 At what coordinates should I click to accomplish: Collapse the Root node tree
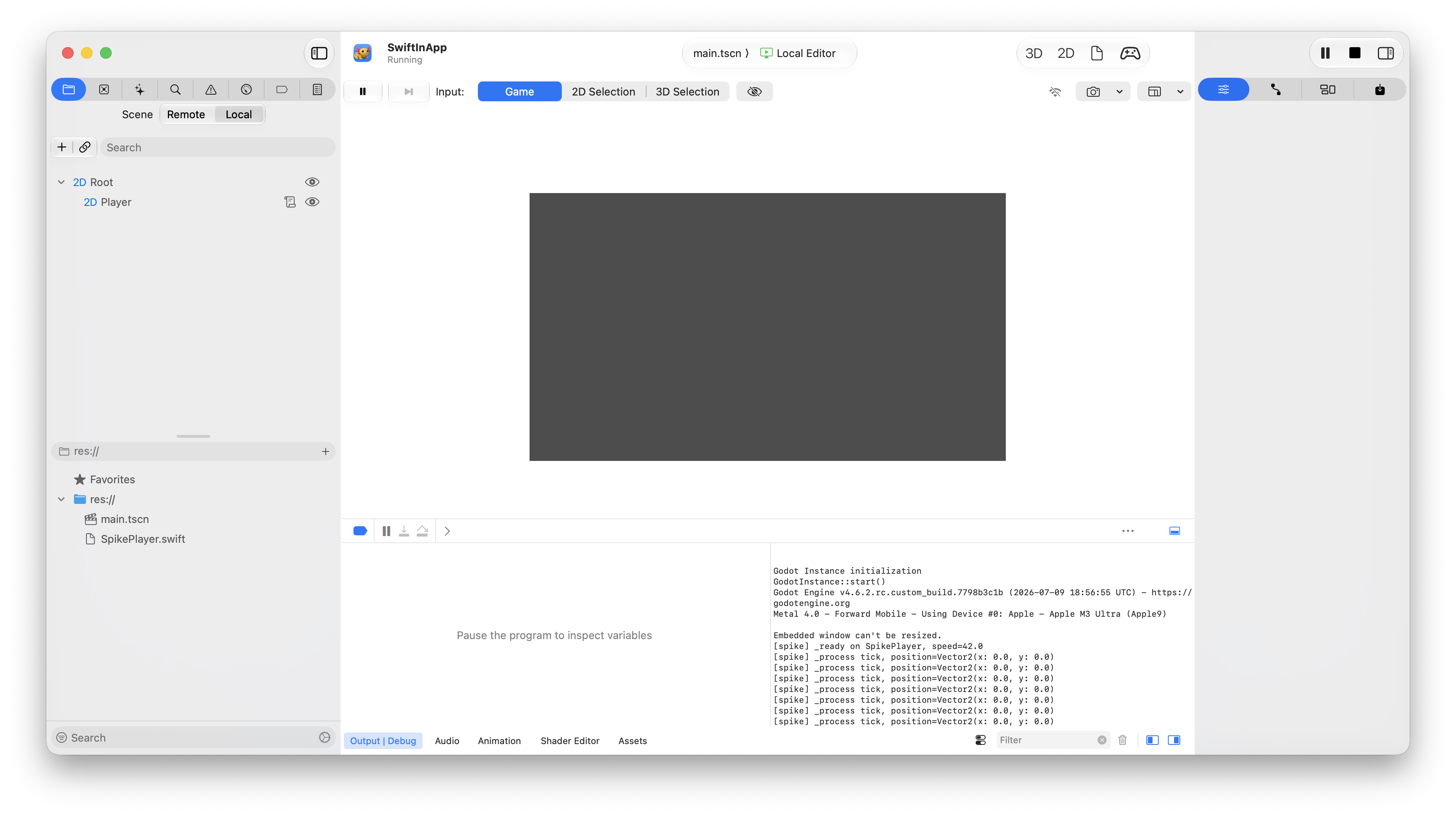[61, 182]
